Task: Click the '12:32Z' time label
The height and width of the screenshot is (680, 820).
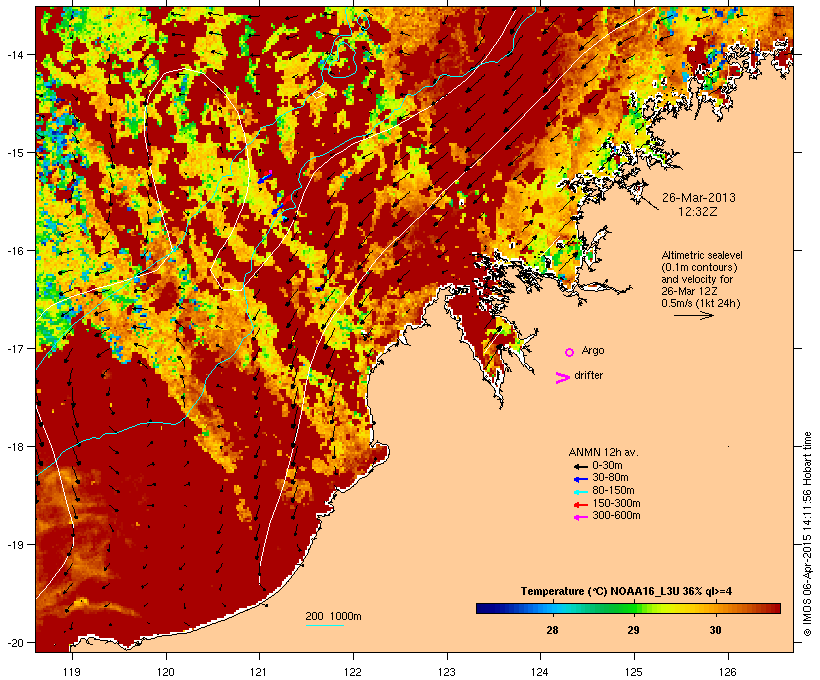Action: pyautogui.click(x=698, y=212)
